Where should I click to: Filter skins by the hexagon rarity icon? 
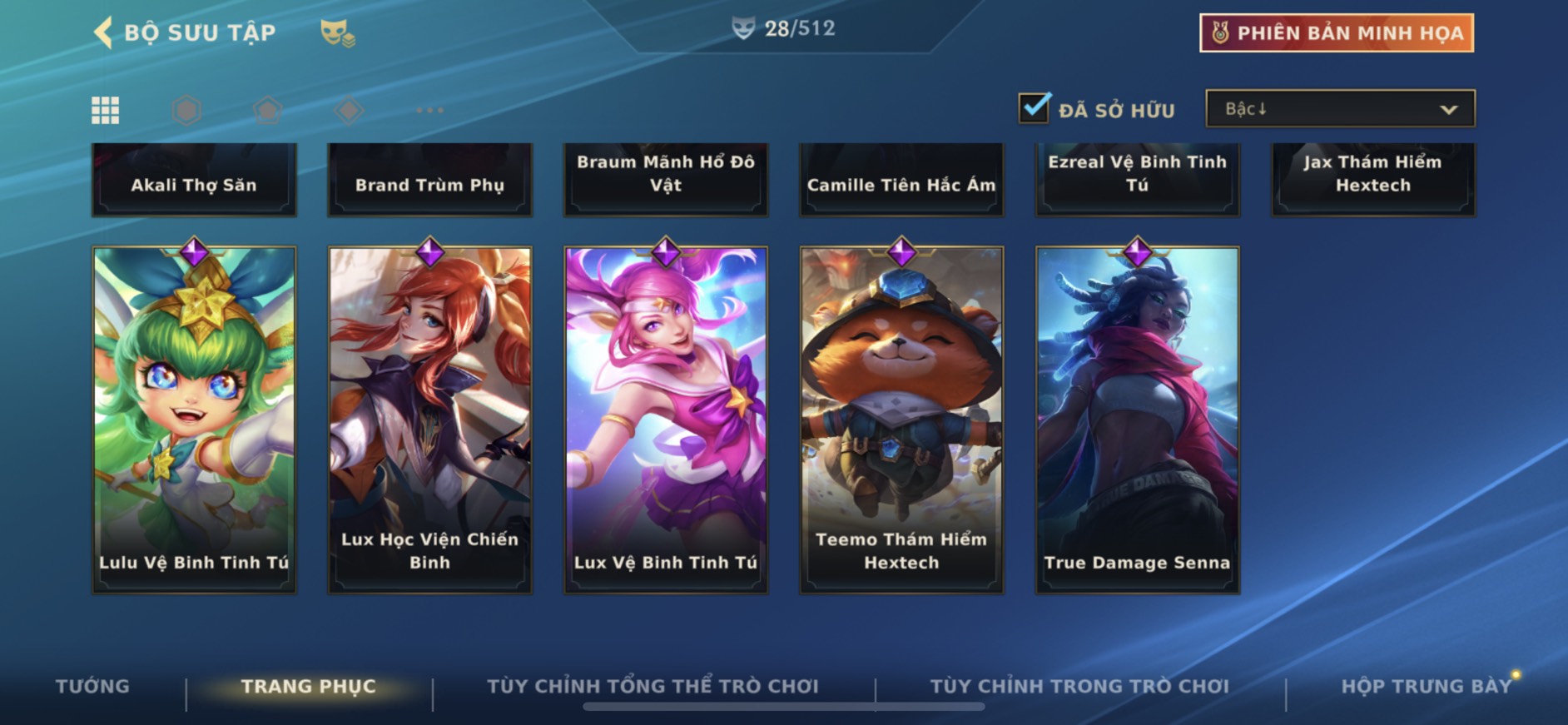(x=186, y=110)
